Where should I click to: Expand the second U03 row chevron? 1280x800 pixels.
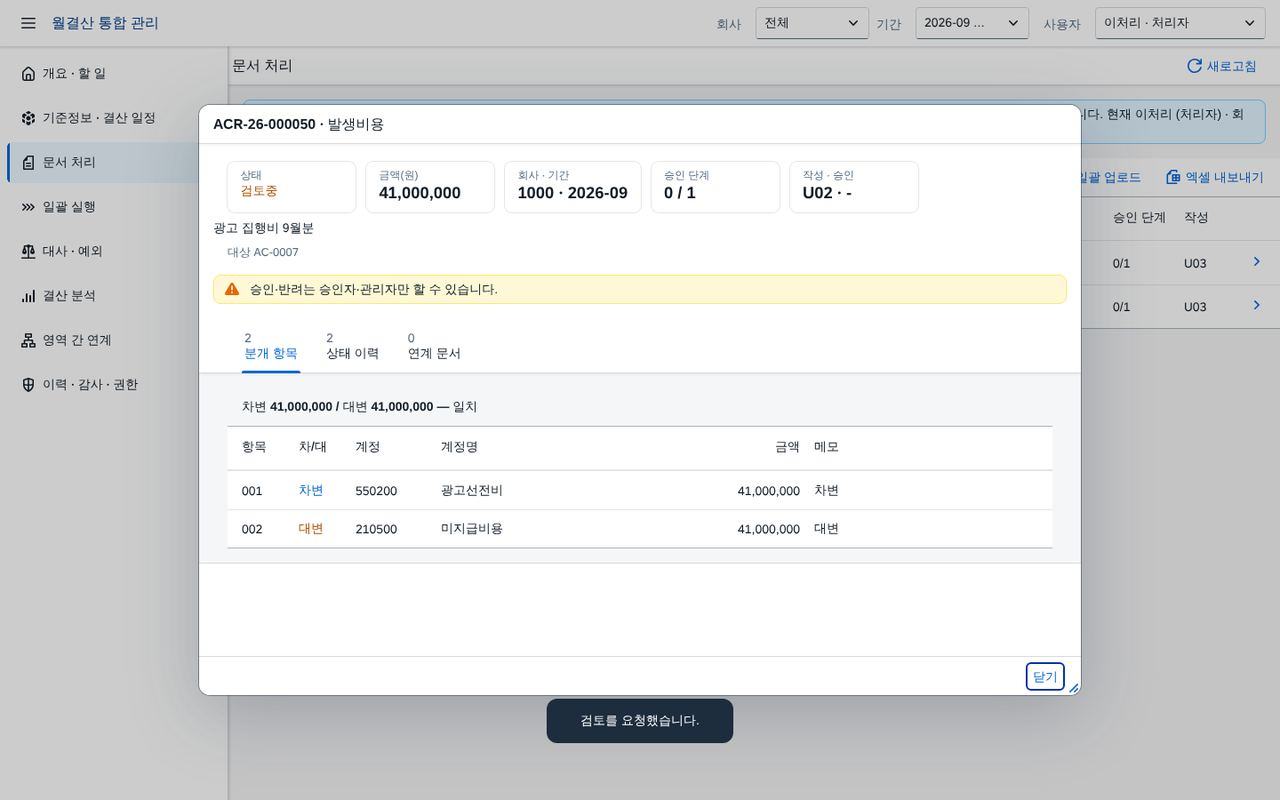[x=1257, y=305]
